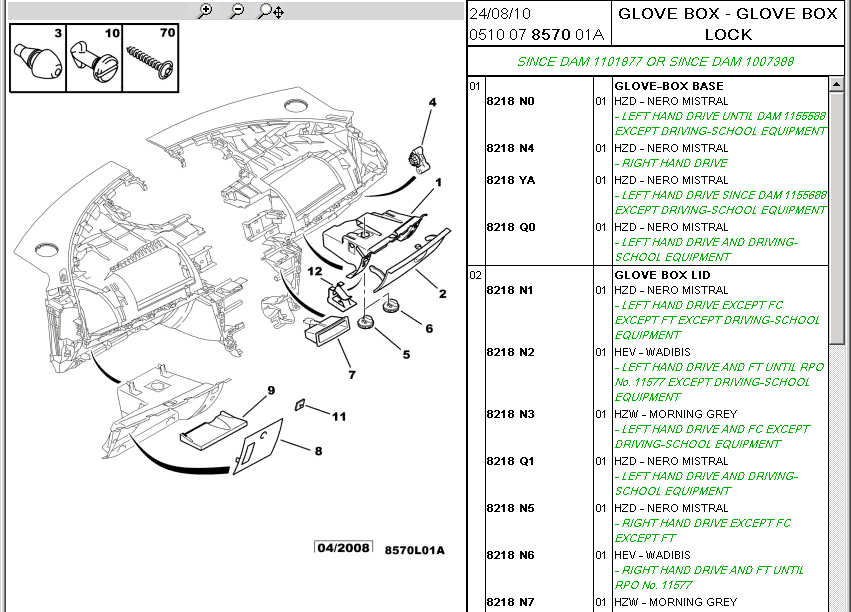Click the green SINCE DAM 1101877 note
The height and width of the screenshot is (612, 851).
[x=655, y=61]
